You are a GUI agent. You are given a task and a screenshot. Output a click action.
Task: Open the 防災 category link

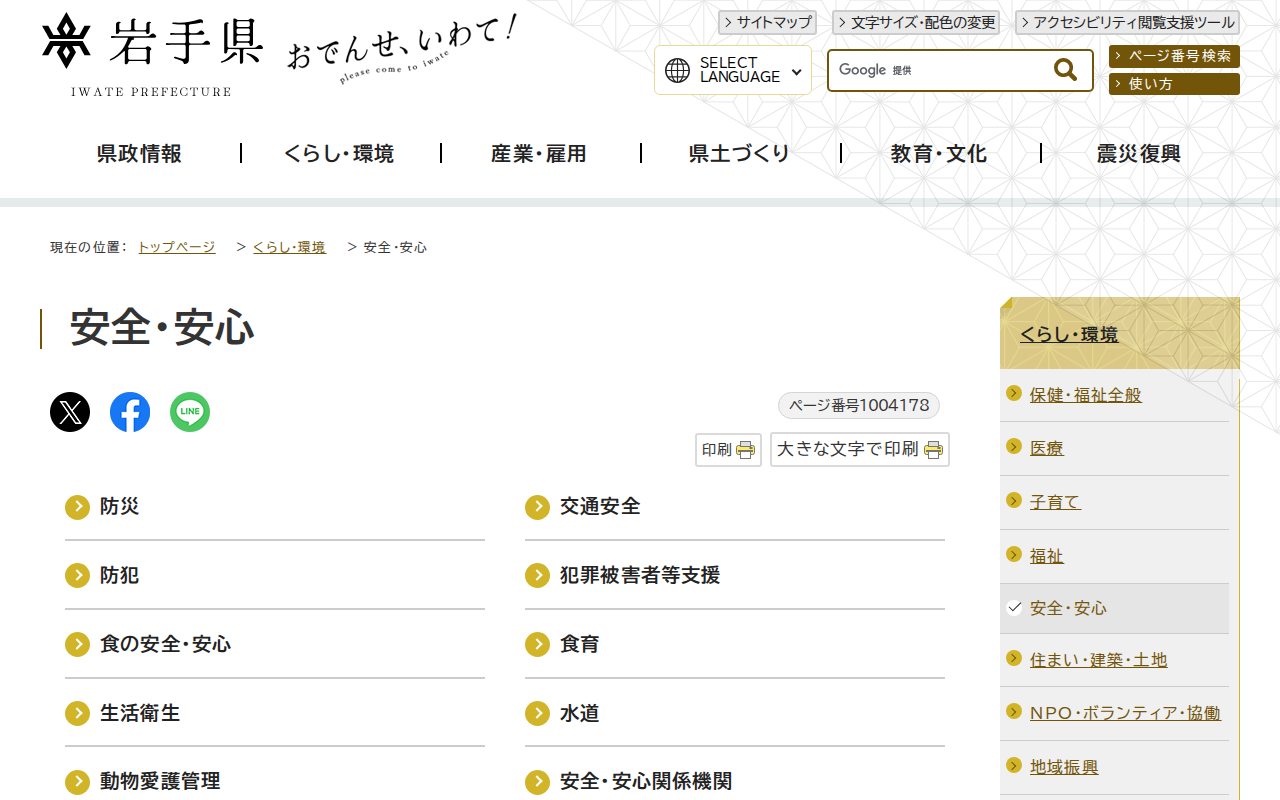pyautogui.click(x=120, y=507)
